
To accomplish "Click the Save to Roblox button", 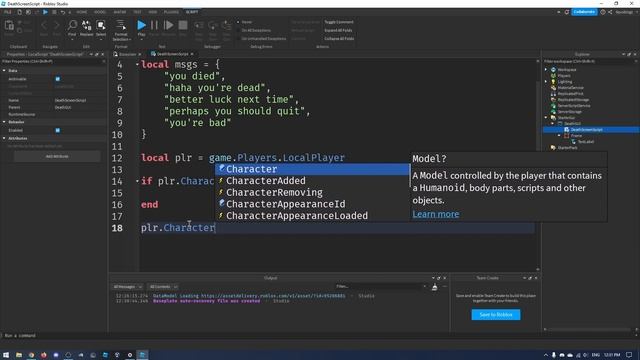I will point(496,315).
